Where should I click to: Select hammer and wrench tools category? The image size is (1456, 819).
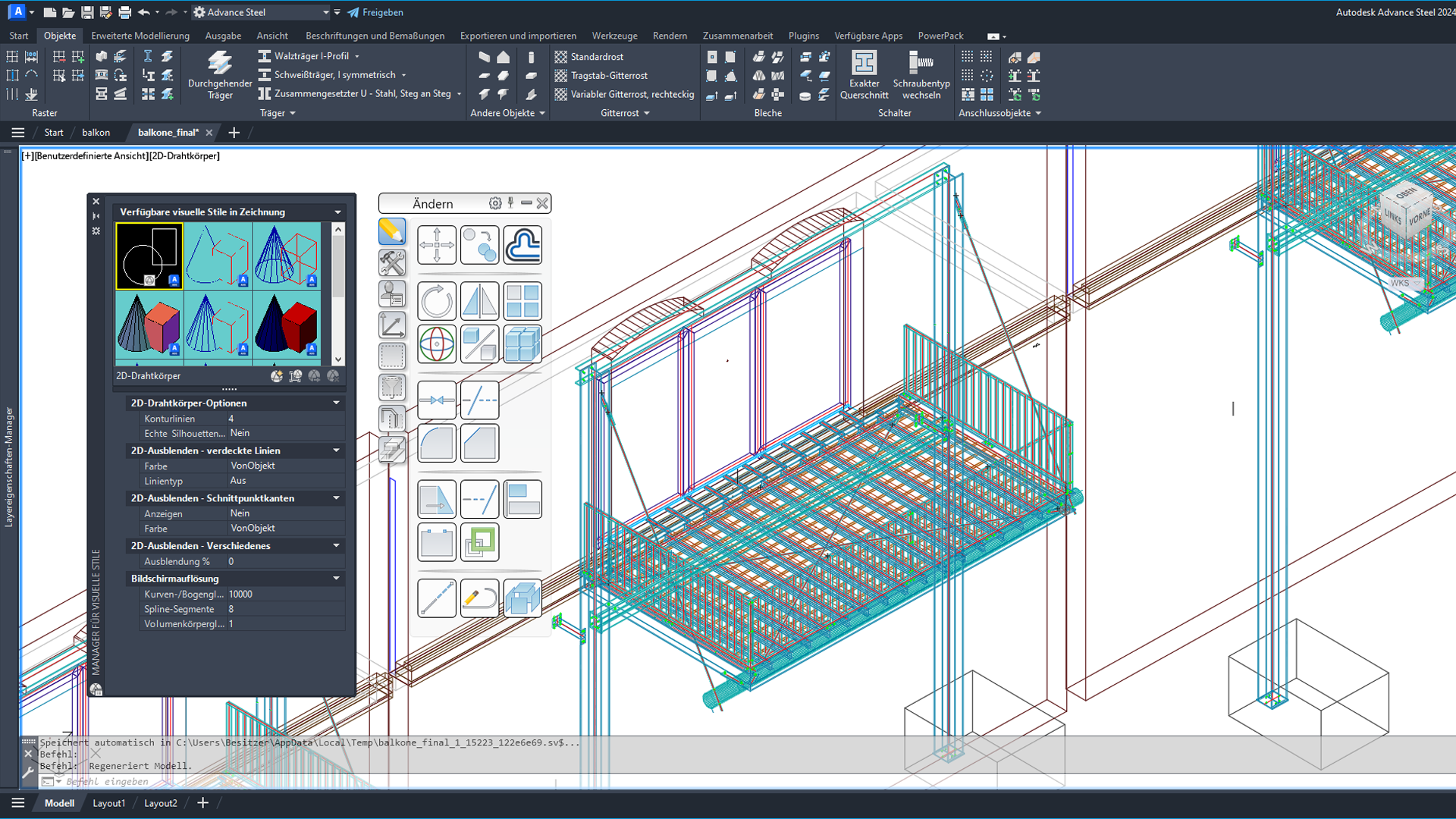pyautogui.click(x=392, y=262)
